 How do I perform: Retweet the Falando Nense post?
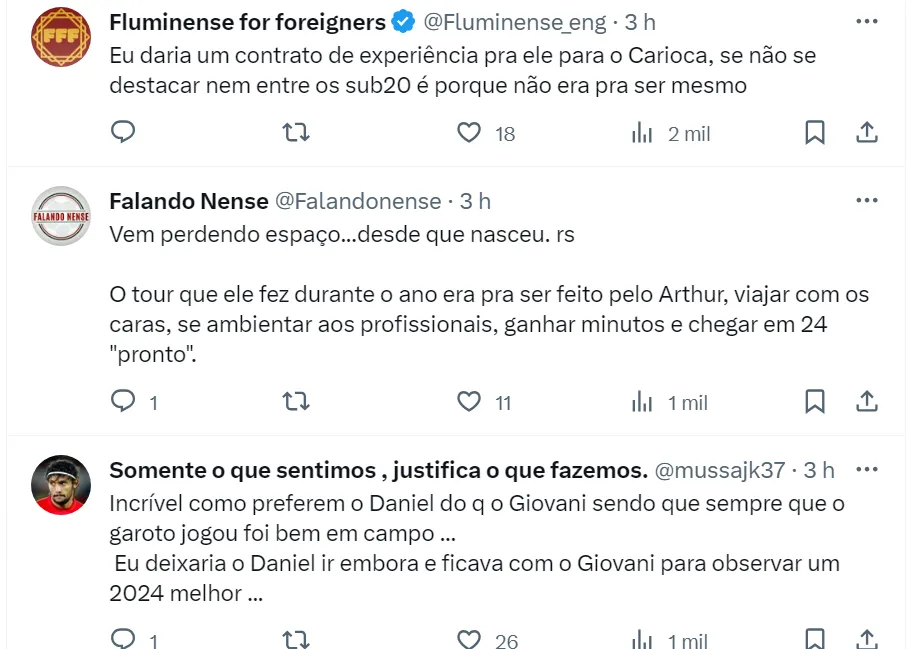coord(296,401)
